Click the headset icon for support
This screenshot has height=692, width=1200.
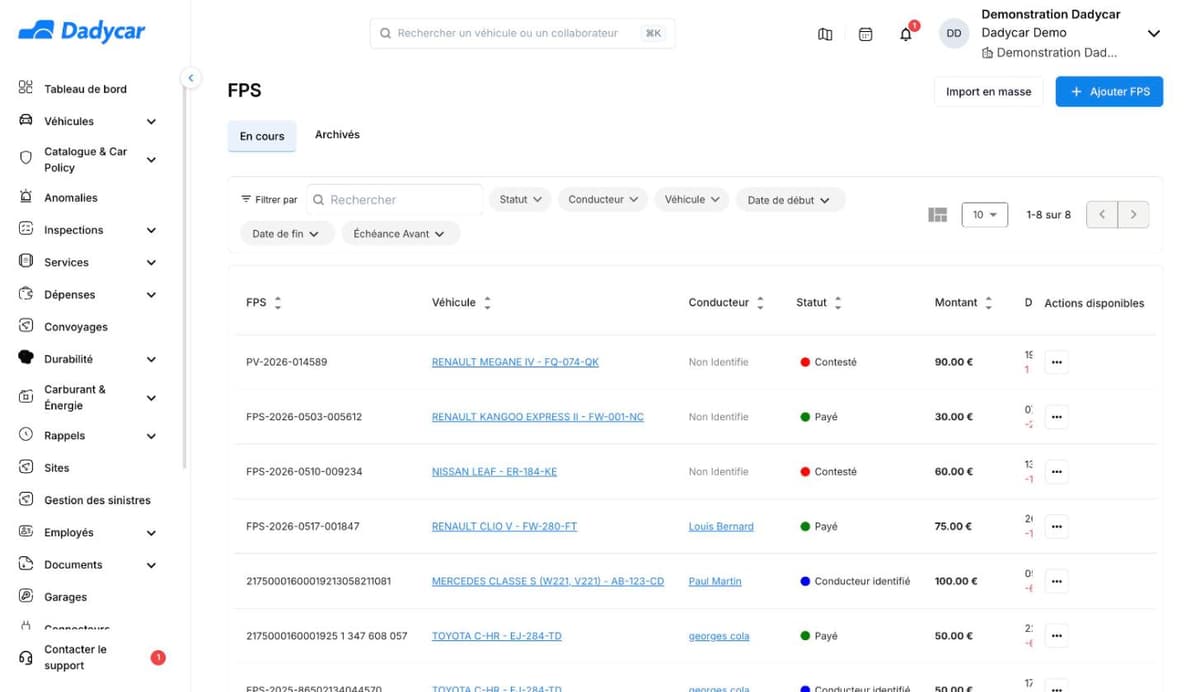pos(26,657)
